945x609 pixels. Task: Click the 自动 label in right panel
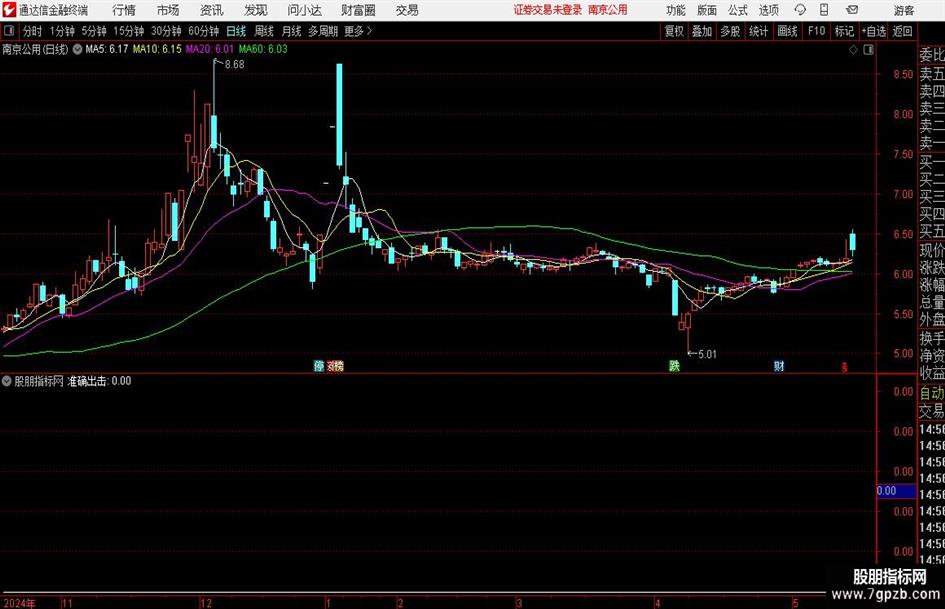(932, 393)
